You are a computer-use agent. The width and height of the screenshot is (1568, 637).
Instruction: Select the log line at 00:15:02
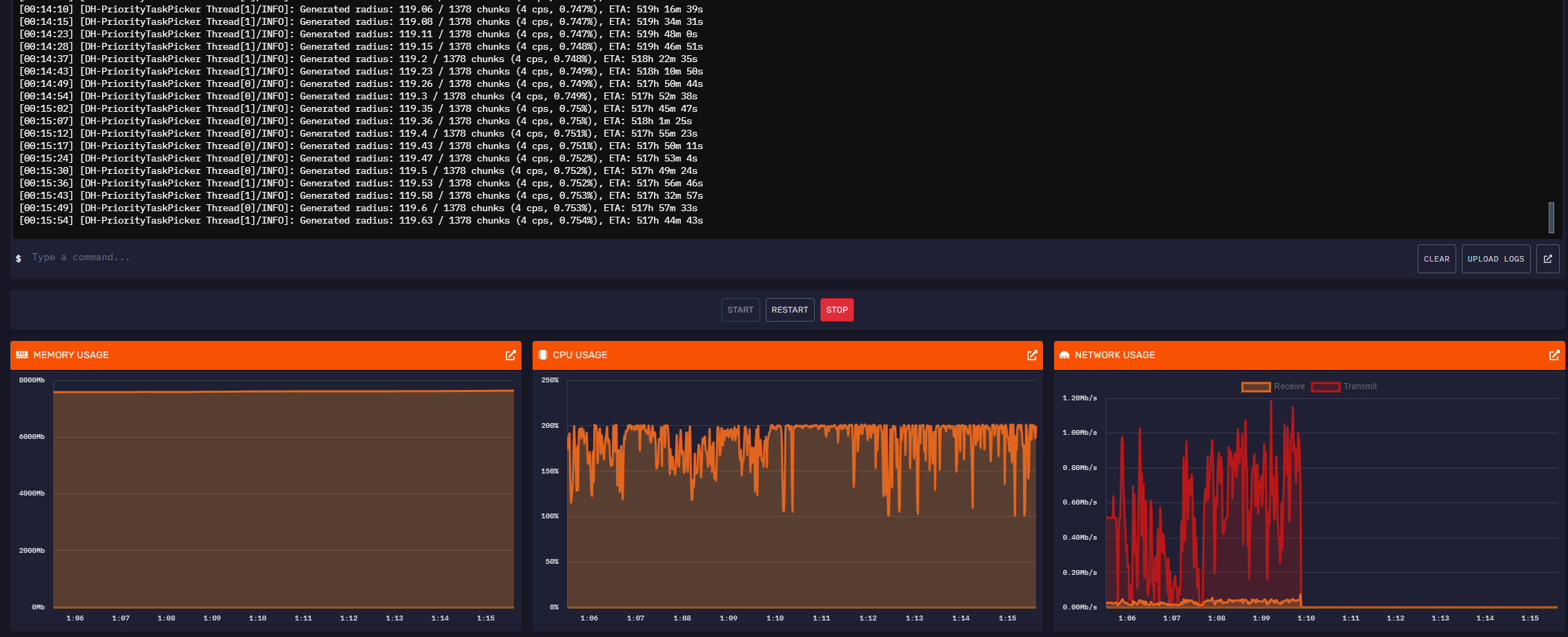[359, 109]
